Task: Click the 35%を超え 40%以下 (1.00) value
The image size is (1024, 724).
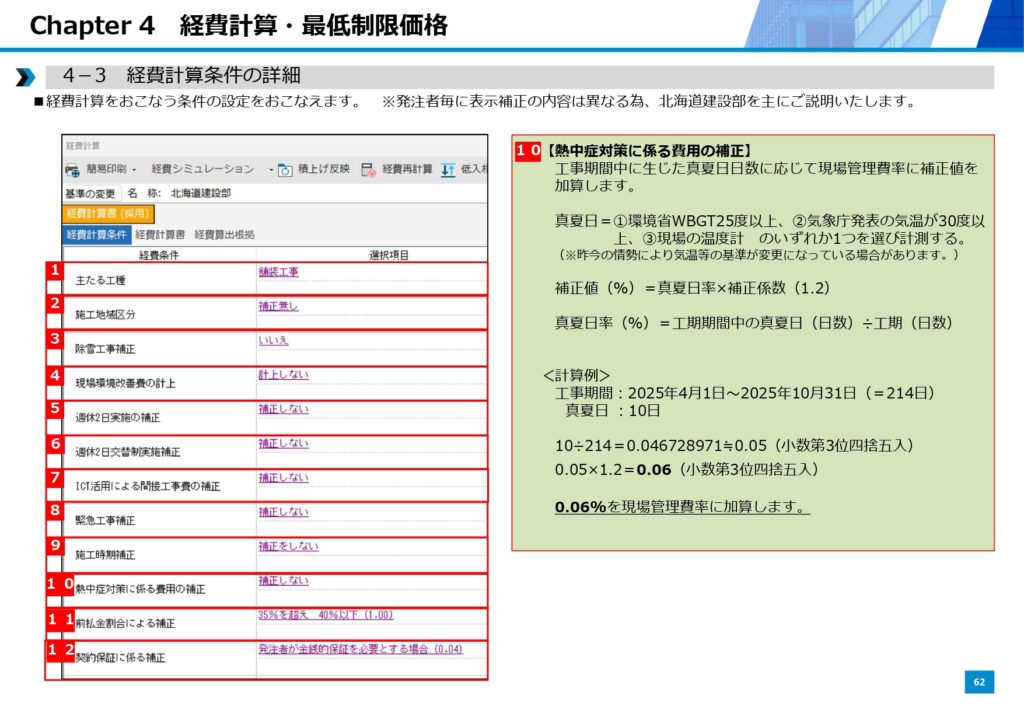Action: tap(325, 615)
